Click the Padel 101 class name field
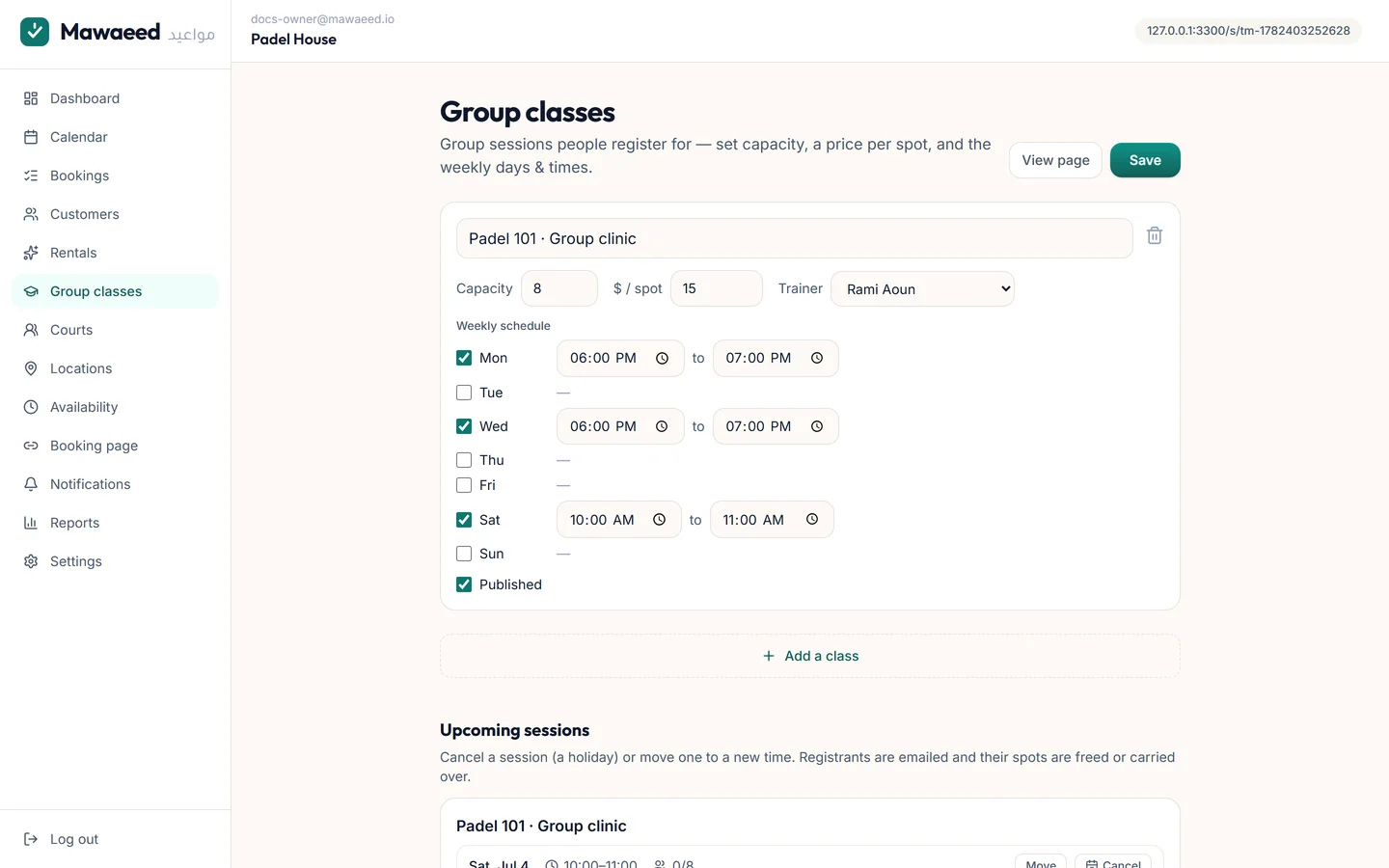This screenshot has height=868, width=1389. (x=795, y=238)
